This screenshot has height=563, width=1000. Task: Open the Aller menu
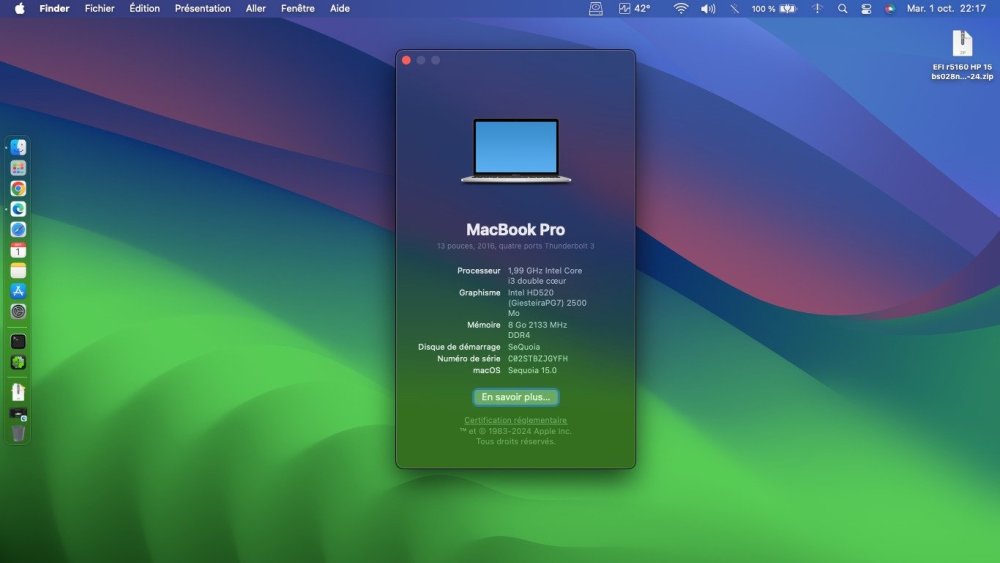pos(256,8)
